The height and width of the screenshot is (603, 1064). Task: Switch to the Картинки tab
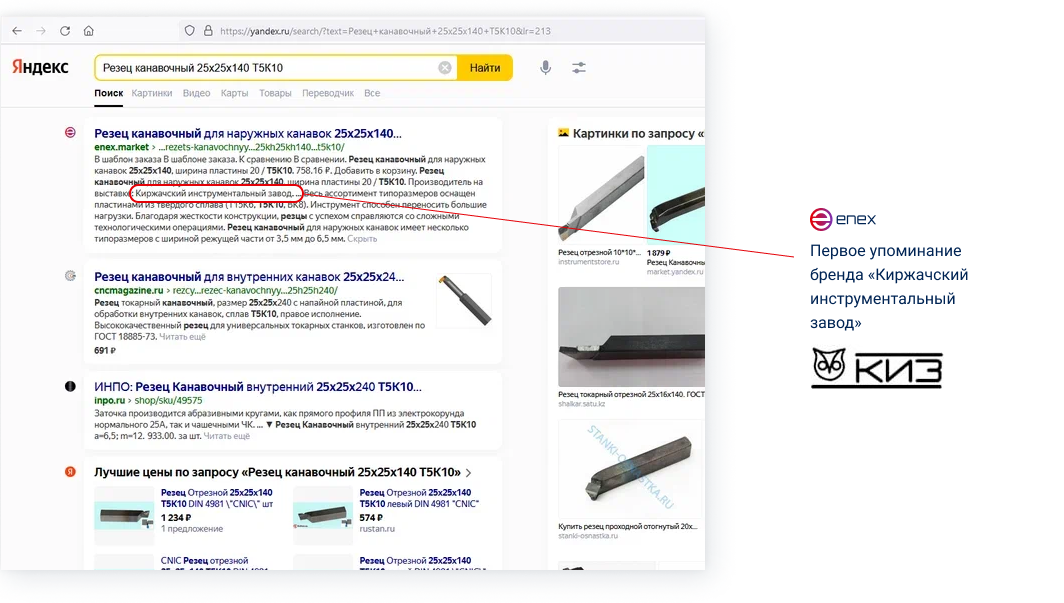click(x=152, y=93)
